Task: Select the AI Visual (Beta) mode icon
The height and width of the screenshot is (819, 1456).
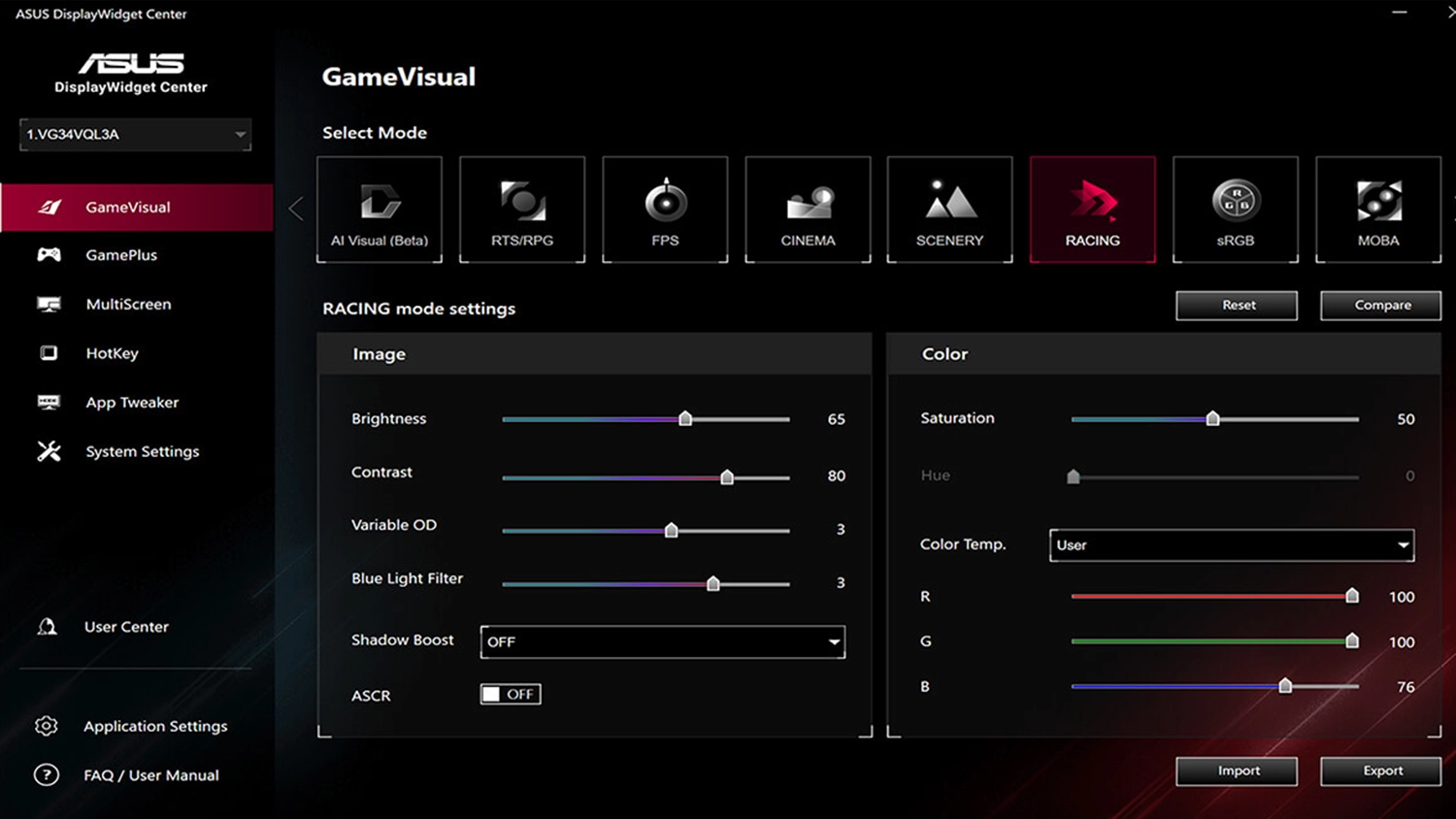Action: pyautogui.click(x=380, y=210)
